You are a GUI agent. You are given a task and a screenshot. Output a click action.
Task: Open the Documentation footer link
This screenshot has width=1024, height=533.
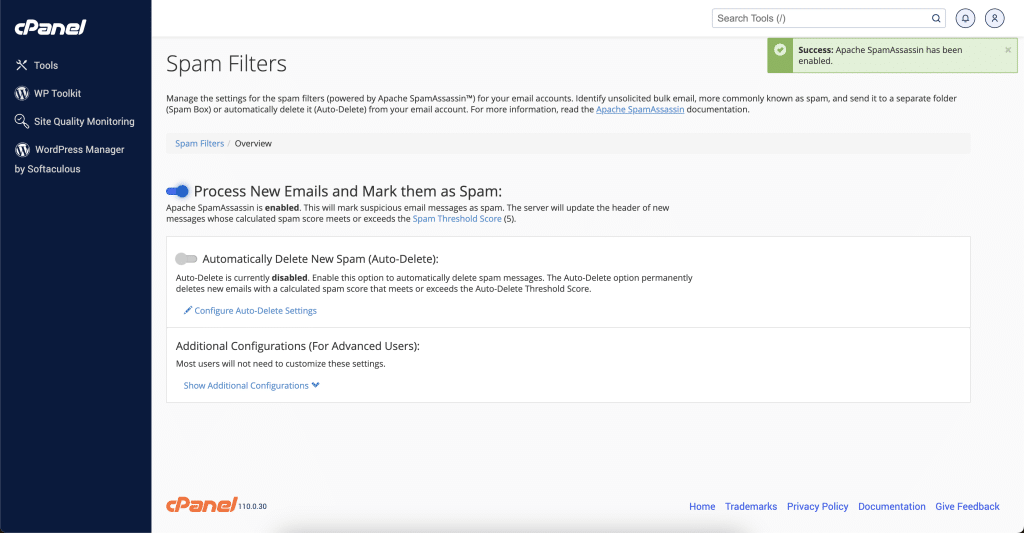(891, 507)
